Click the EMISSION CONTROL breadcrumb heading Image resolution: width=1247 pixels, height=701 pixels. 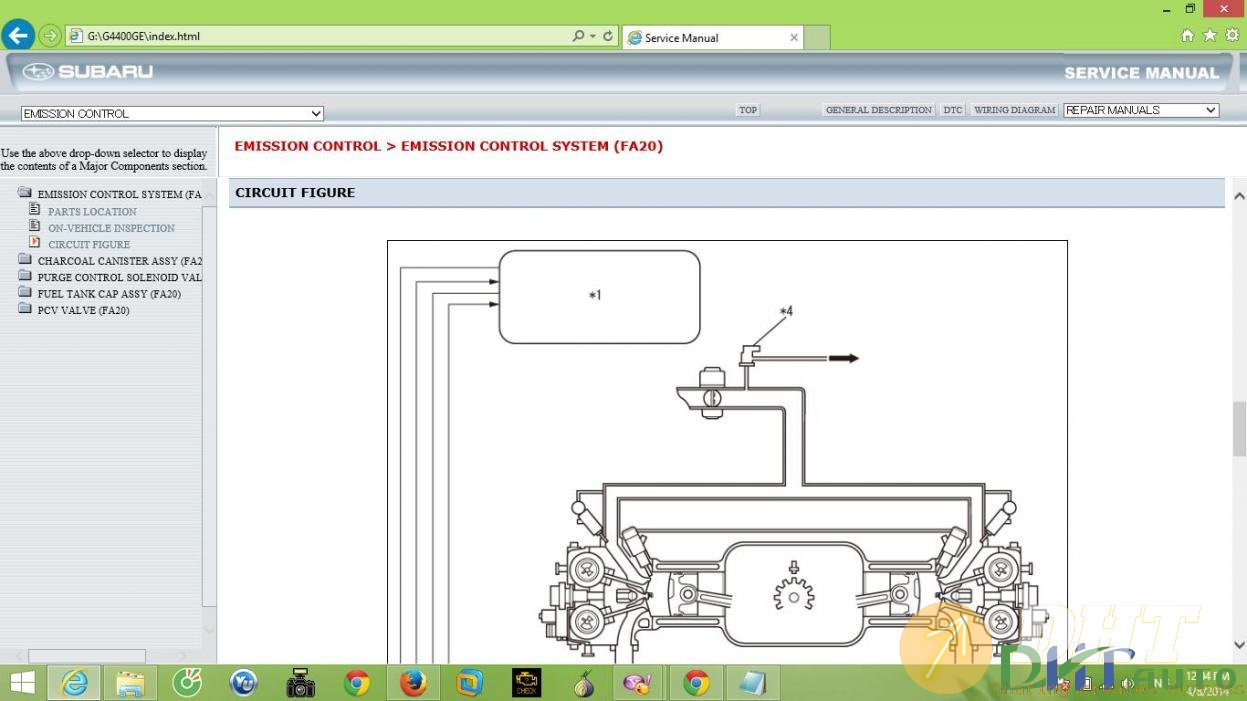[448, 146]
